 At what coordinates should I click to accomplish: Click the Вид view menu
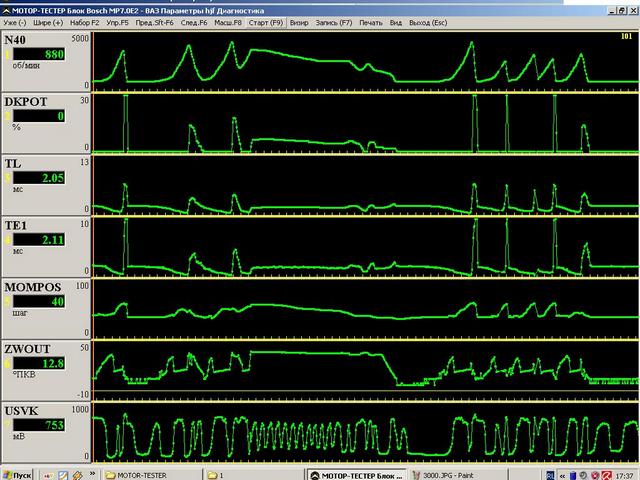pyautogui.click(x=397, y=21)
